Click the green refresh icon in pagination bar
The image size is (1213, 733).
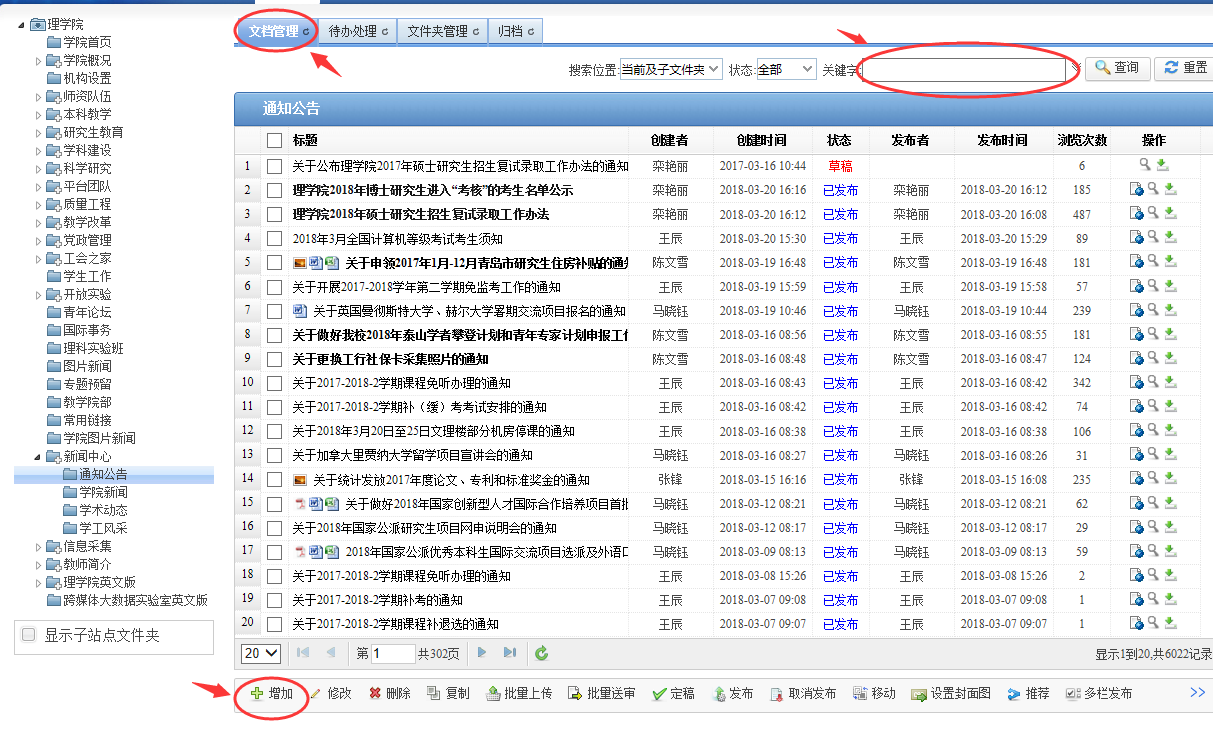541,653
